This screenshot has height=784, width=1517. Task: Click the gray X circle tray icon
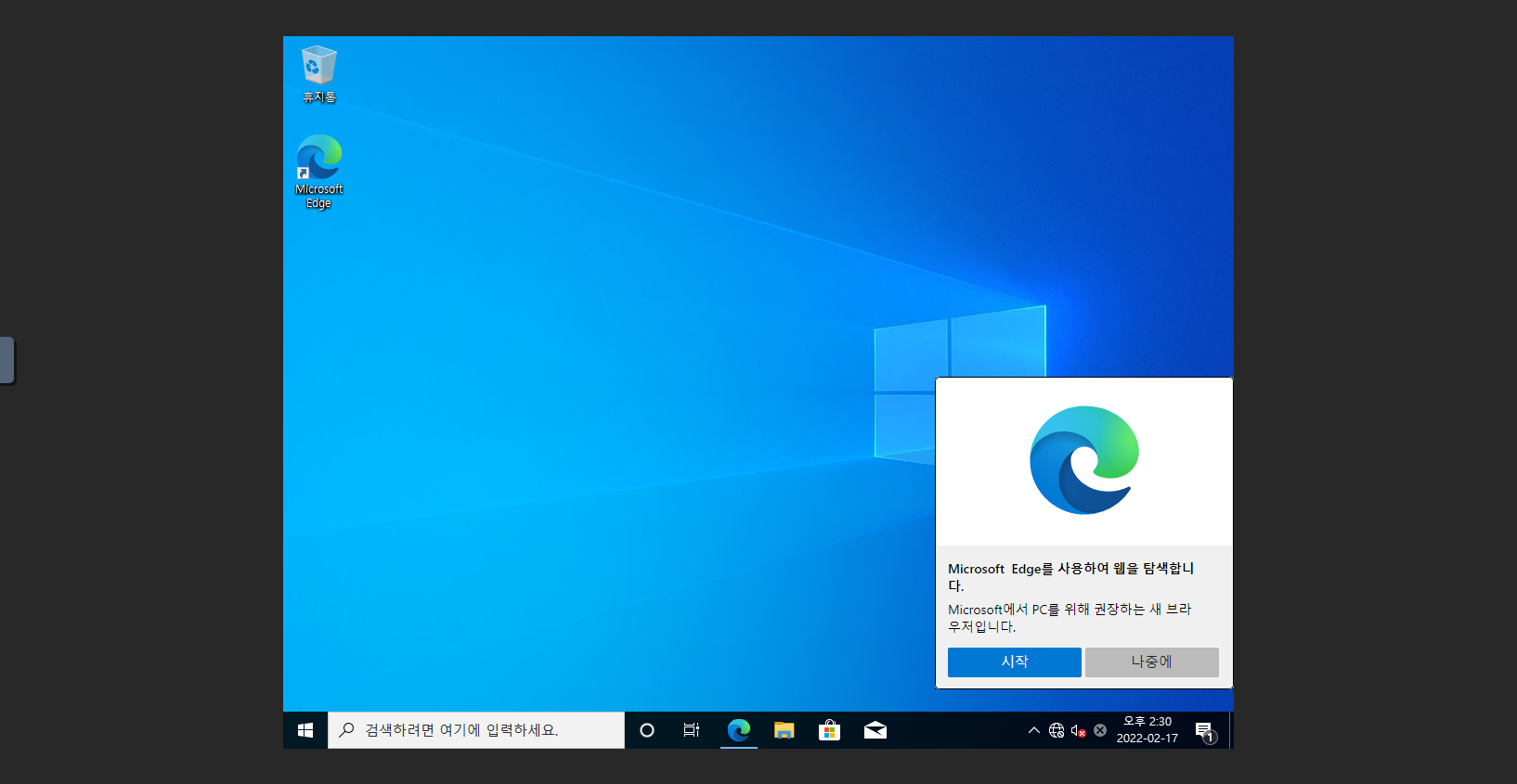(x=1100, y=730)
